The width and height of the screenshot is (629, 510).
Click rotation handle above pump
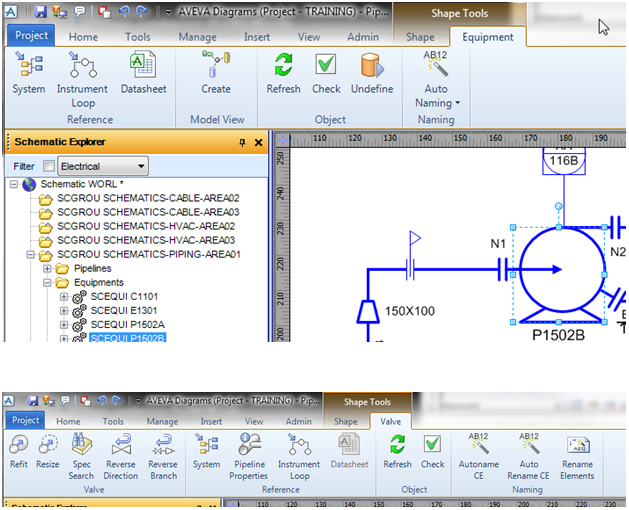[558, 206]
